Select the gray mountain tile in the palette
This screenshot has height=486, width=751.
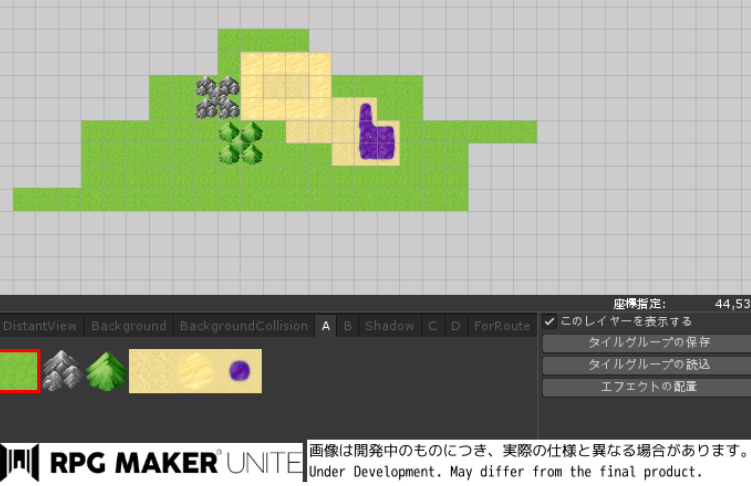62,371
